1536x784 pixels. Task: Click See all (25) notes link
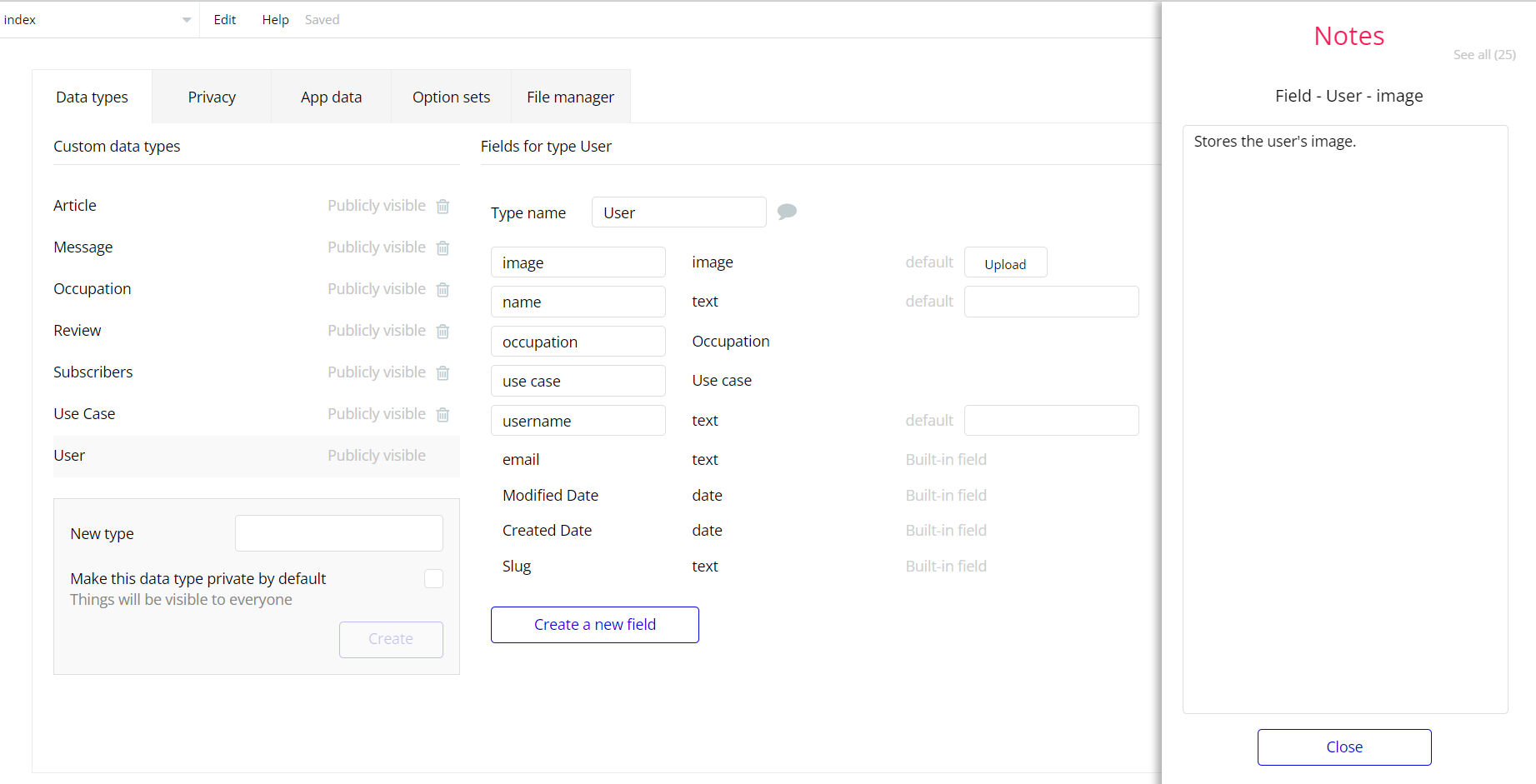[1483, 55]
